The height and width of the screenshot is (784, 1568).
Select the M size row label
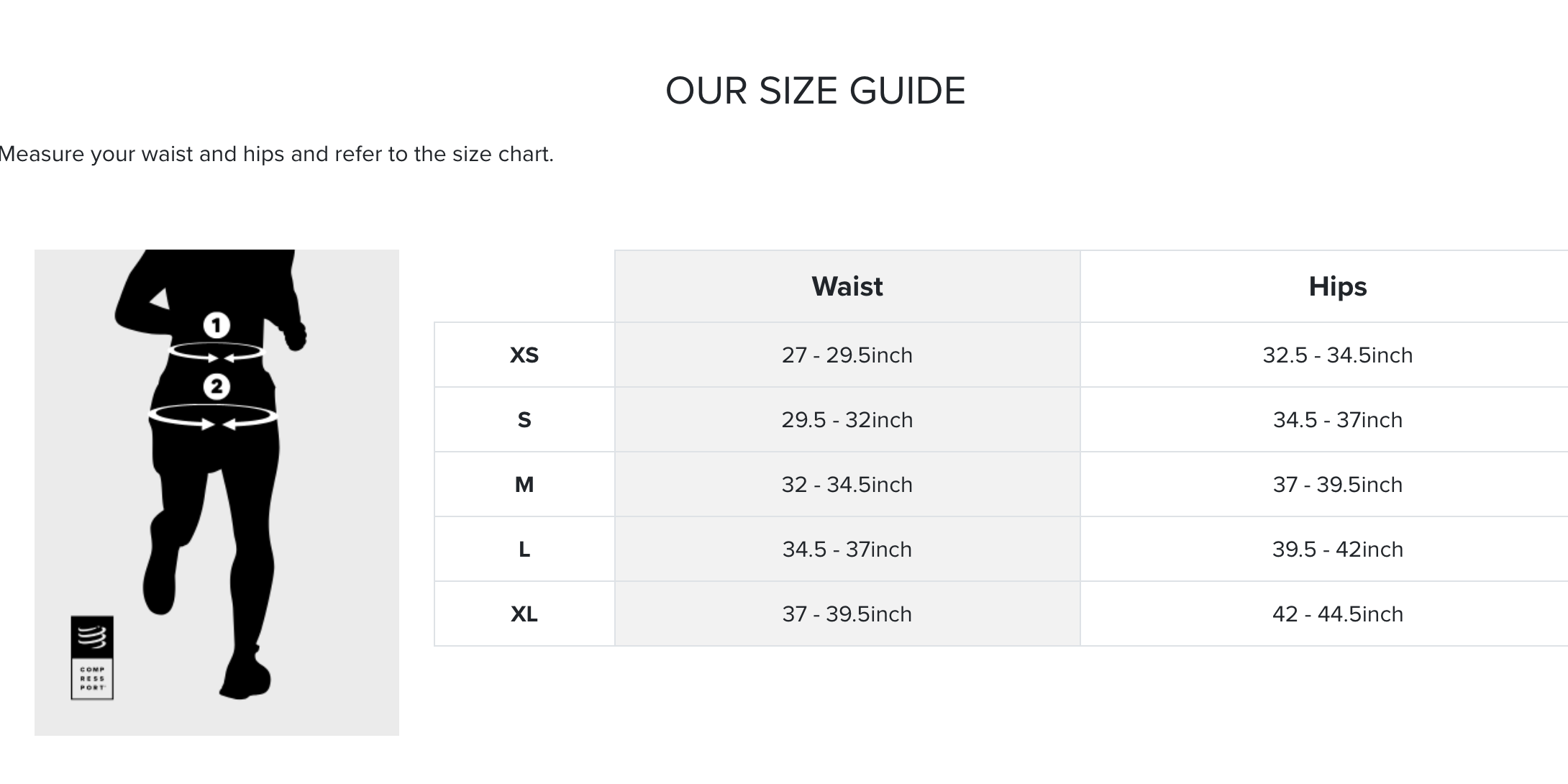click(524, 485)
